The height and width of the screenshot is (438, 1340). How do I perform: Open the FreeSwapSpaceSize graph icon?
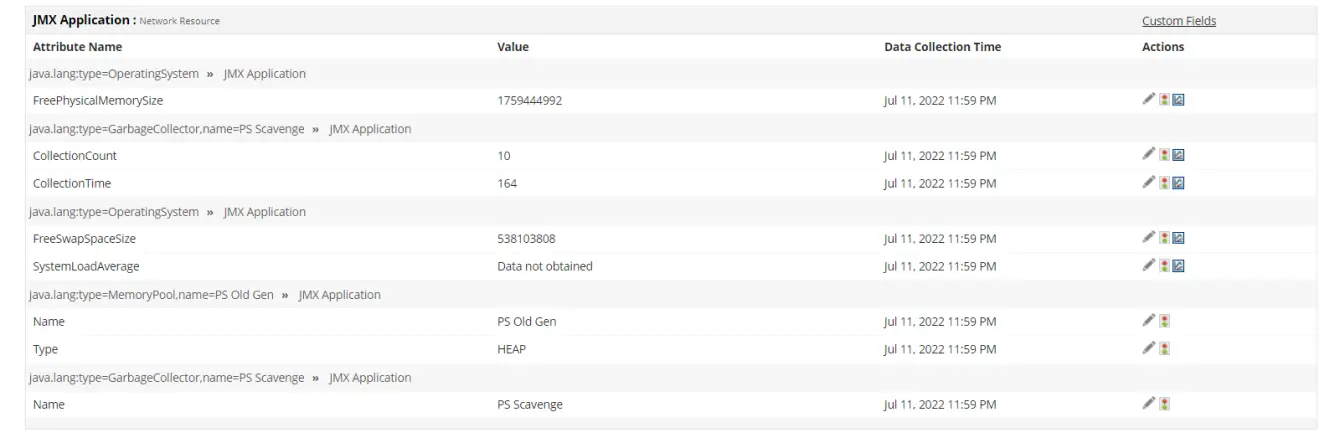(x=1178, y=238)
